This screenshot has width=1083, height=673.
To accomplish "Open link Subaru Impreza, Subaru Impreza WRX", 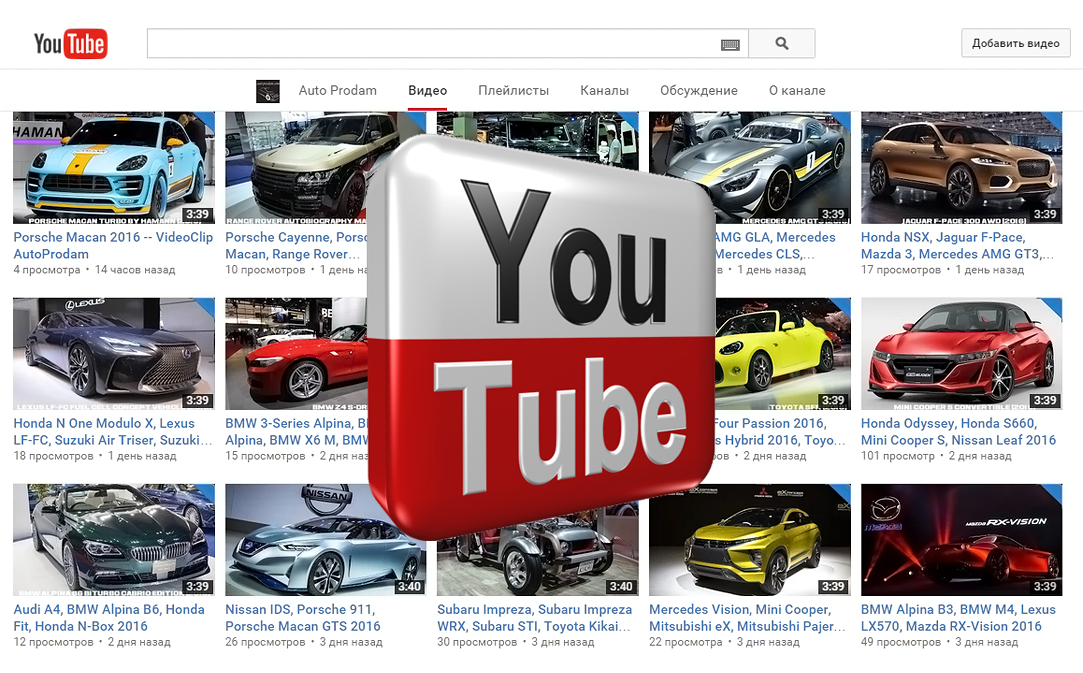I will click(535, 617).
